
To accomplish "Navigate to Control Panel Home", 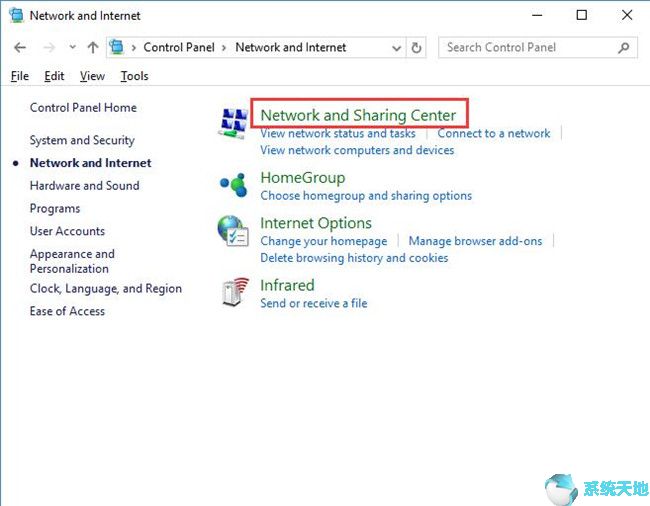I will tap(83, 108).
